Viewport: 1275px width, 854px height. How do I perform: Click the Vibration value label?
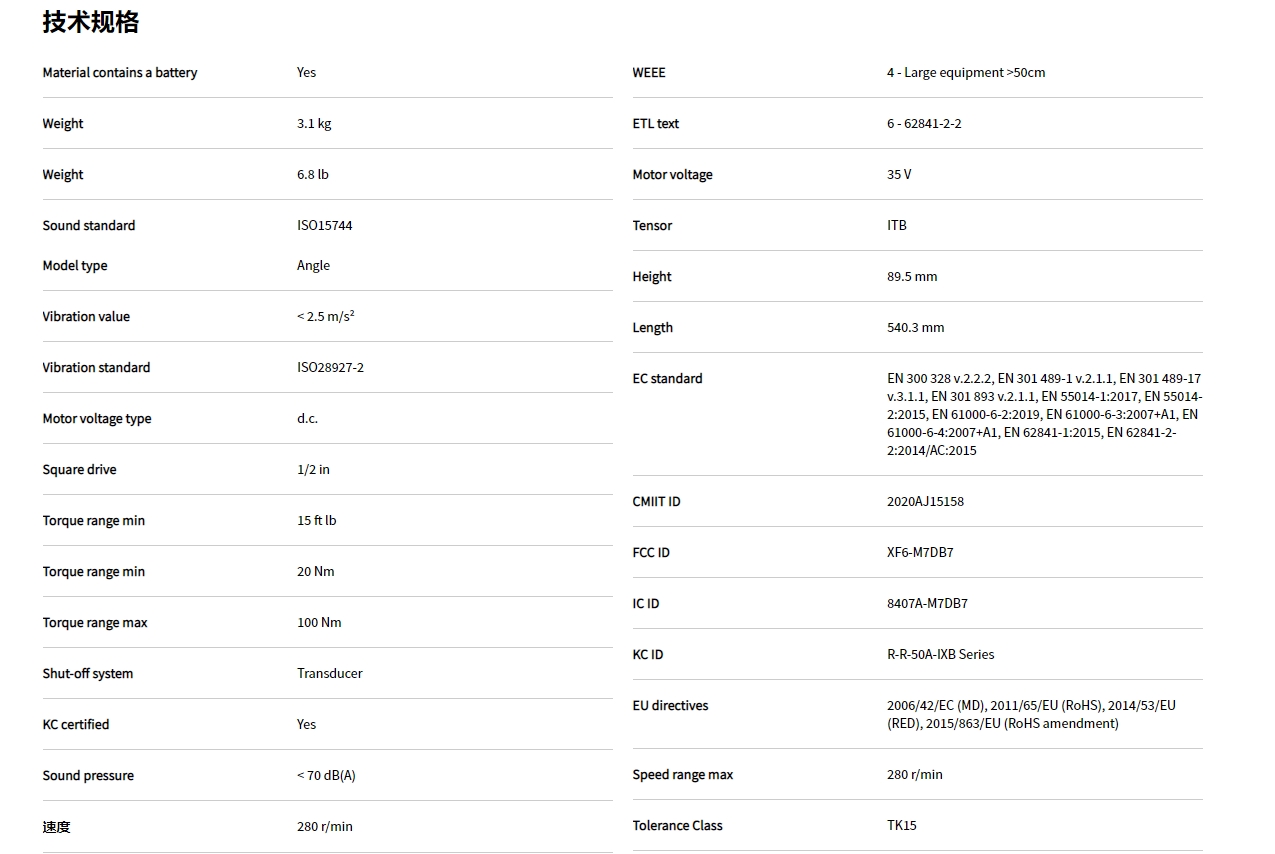86,317
